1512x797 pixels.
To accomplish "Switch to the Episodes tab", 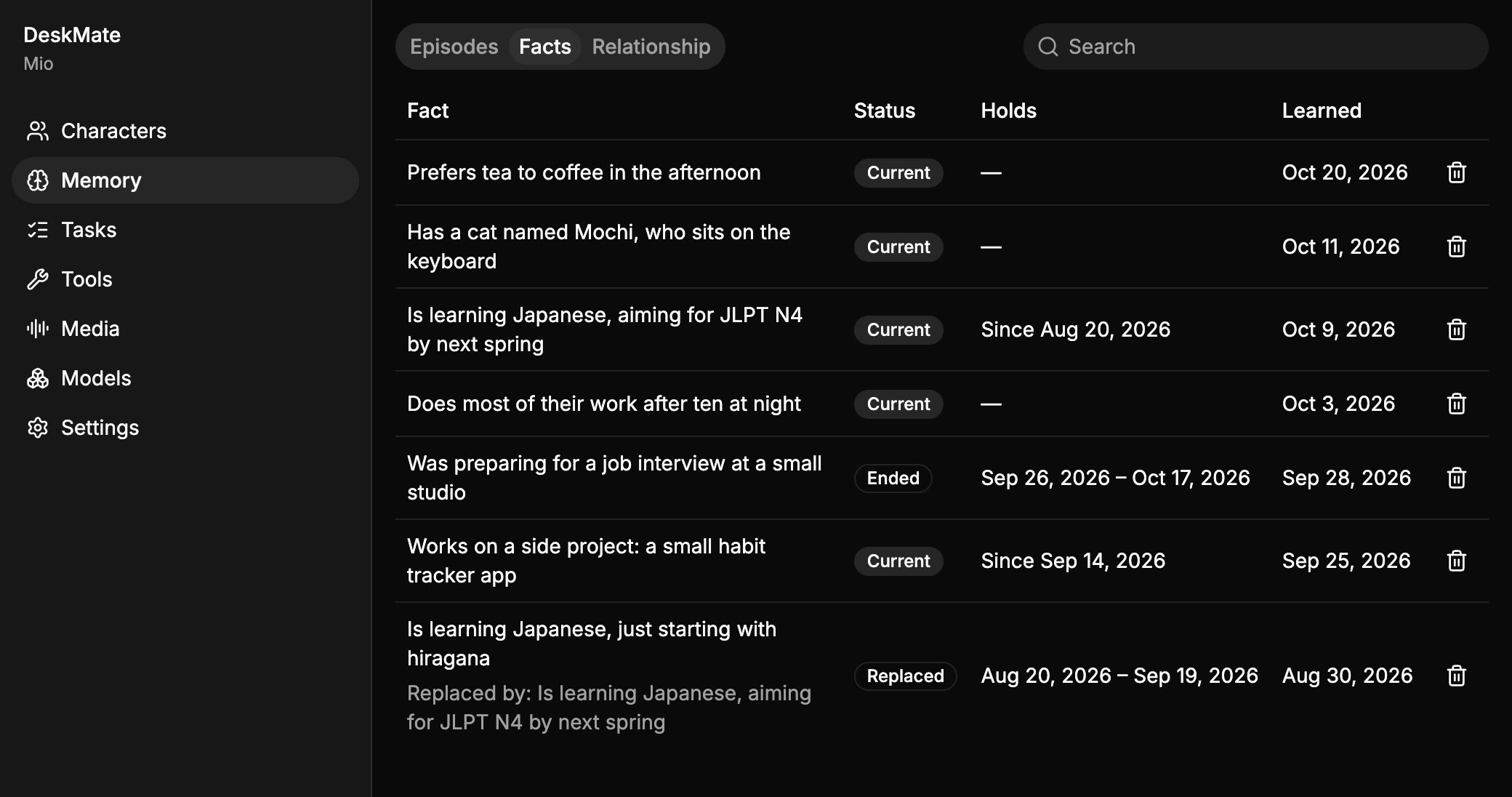I will (x=454, y=47).
